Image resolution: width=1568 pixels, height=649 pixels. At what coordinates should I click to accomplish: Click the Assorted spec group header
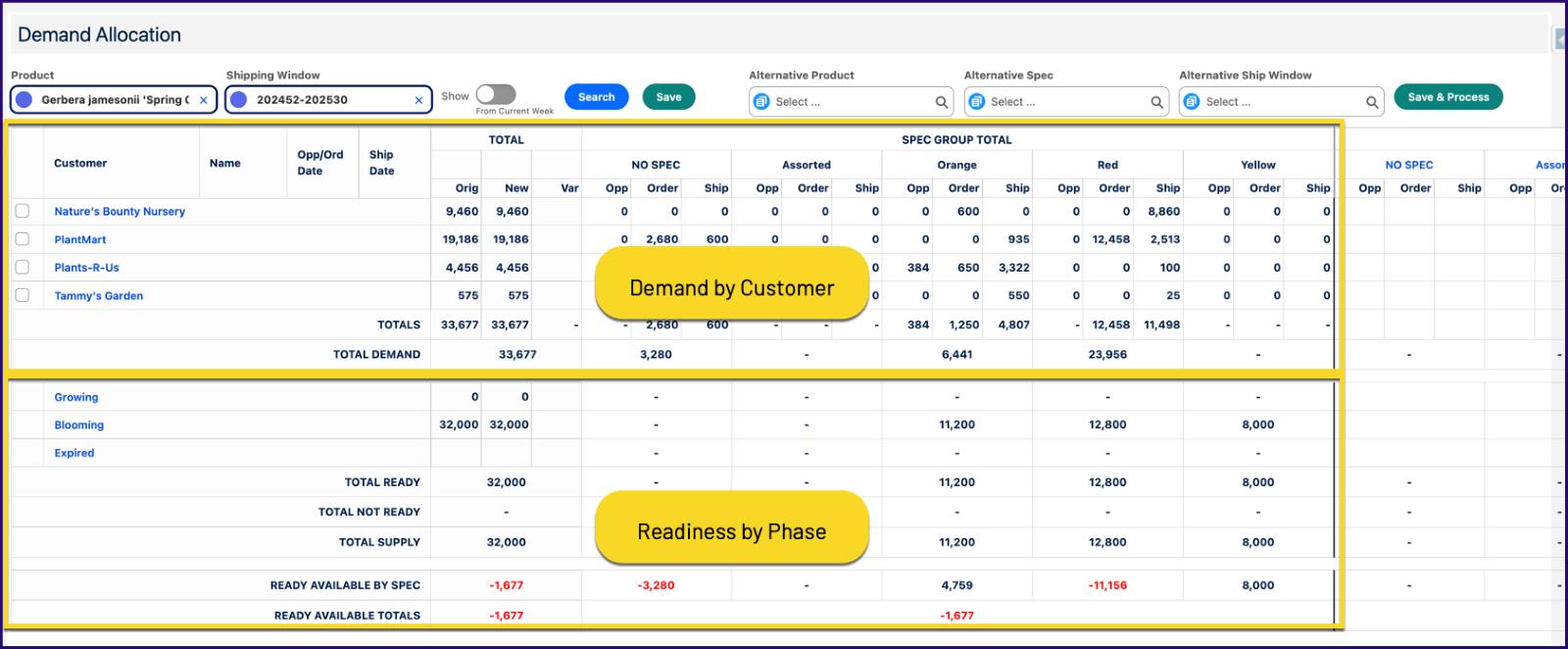pos(806,166)
